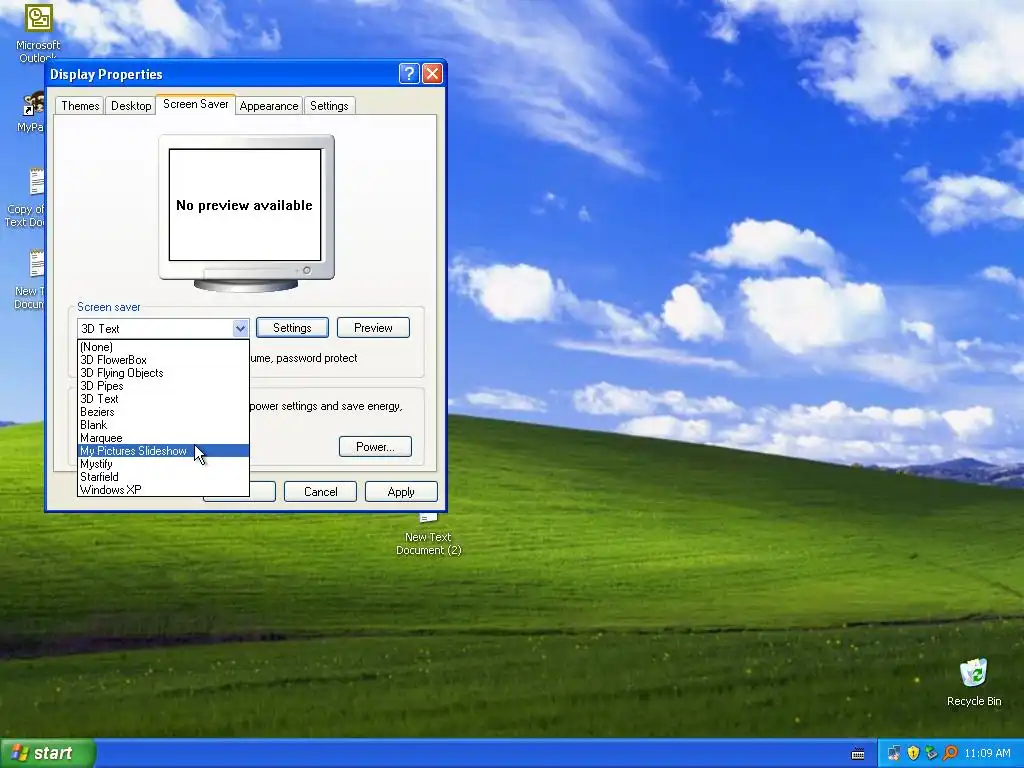Click the monitor preview thumbnail
The width and height of the screenshot is (1024, 768).
tap(246, 213)
